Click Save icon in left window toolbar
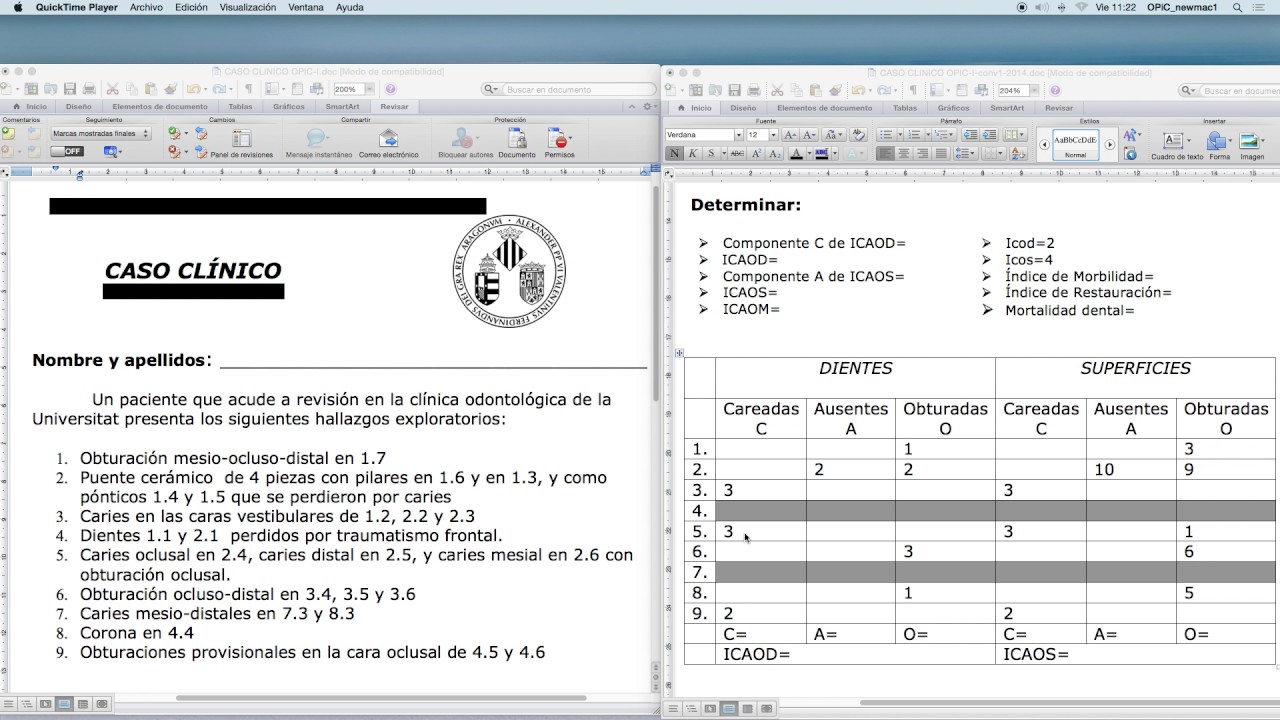The image size is (1280, 720). coord(70,89)
